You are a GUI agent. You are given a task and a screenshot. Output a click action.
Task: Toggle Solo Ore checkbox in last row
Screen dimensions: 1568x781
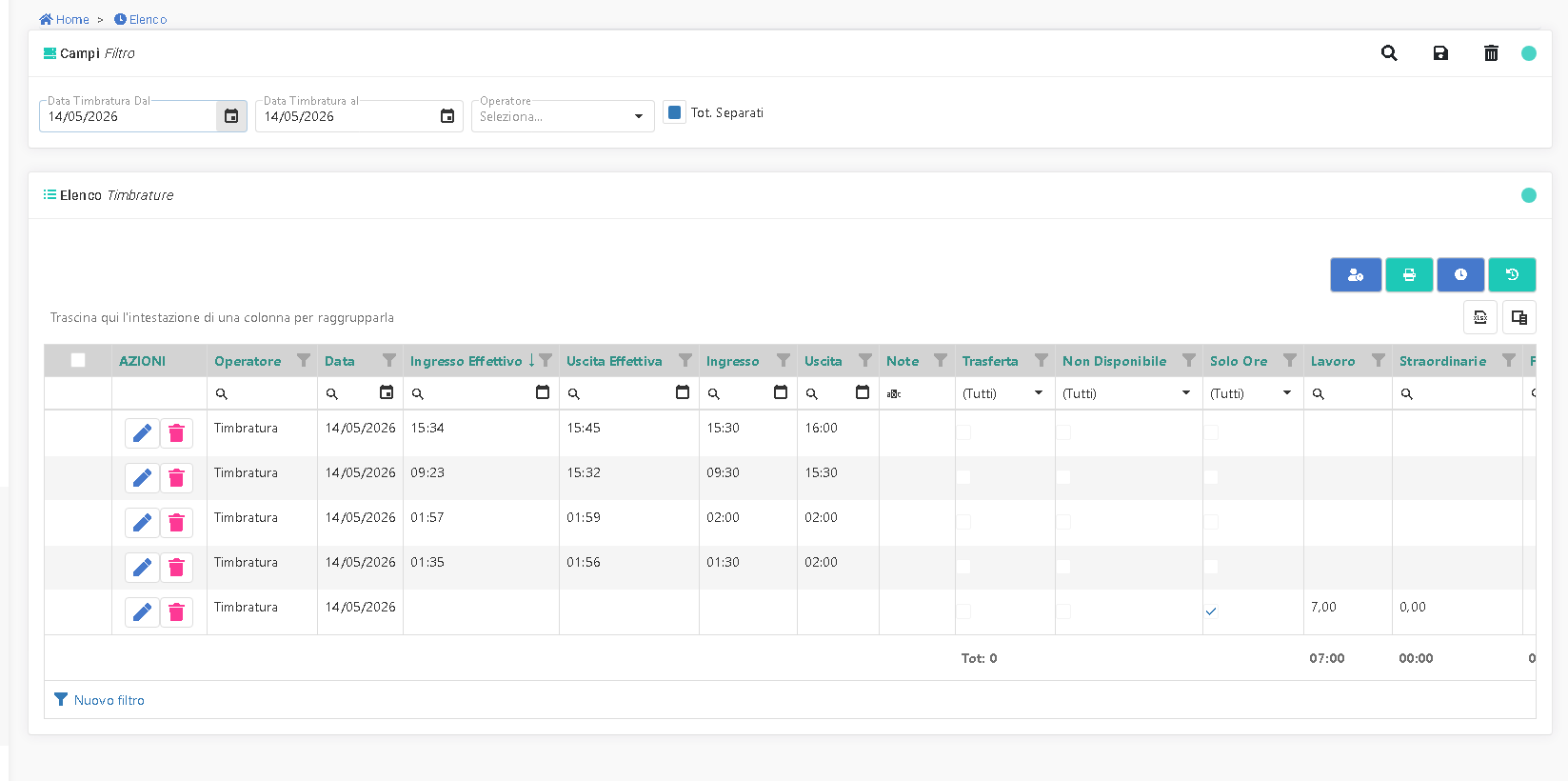point(1211,611)
